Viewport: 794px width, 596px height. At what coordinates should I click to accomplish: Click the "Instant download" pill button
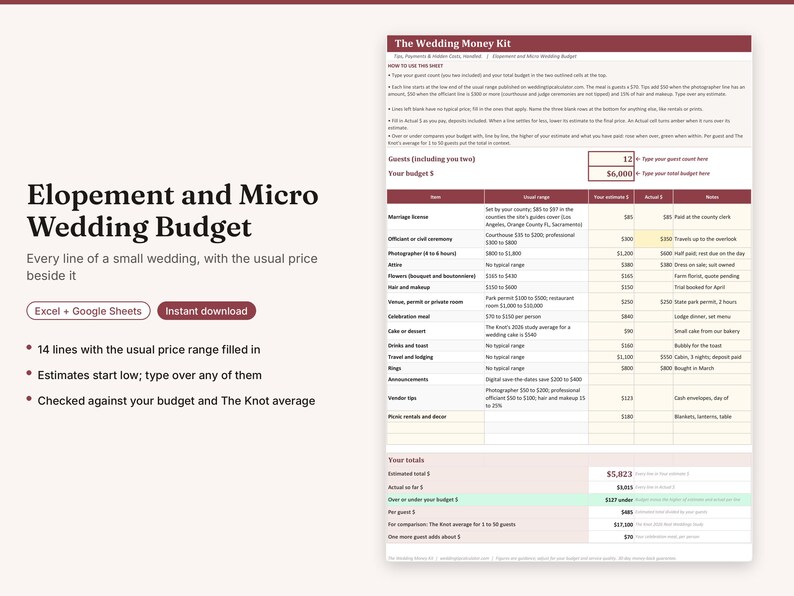[207, 311]
